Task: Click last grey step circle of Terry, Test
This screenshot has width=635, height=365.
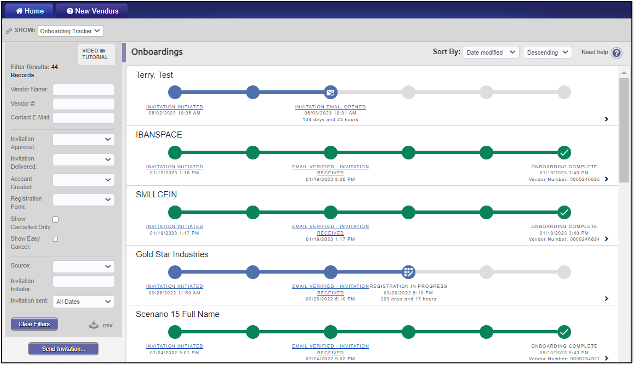Action: click(x=564, y=92)
